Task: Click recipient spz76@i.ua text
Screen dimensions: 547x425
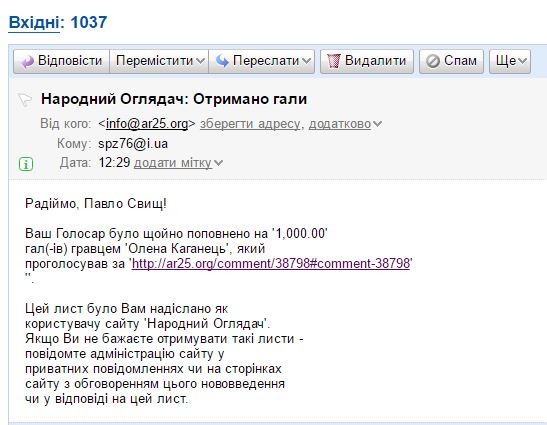Action: (133, 144)
